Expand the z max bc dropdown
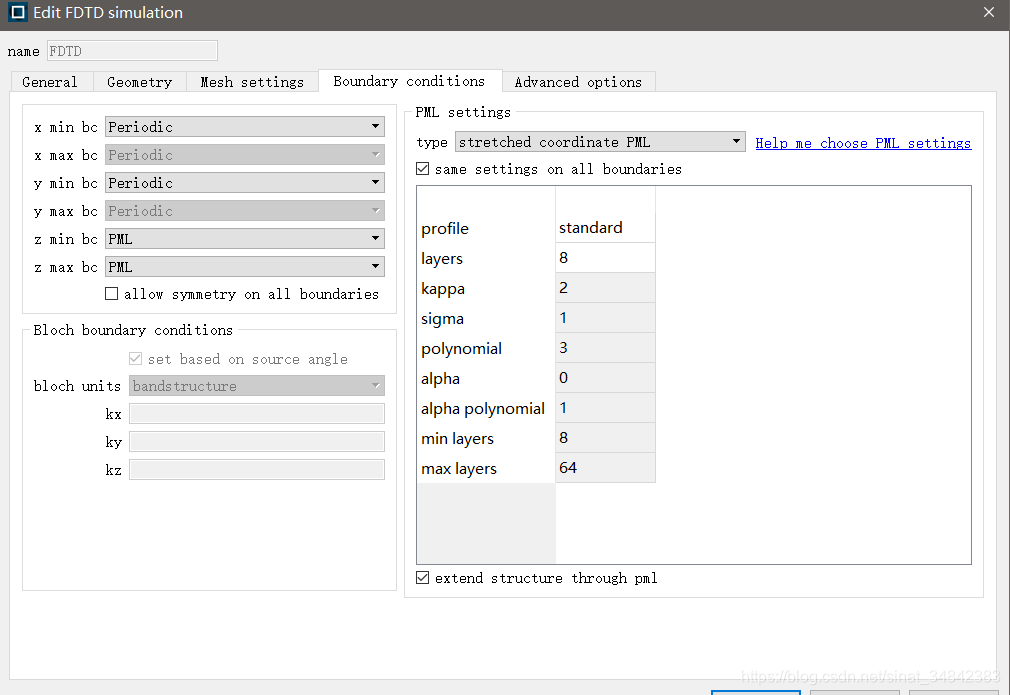 click(x=245, y=267)
